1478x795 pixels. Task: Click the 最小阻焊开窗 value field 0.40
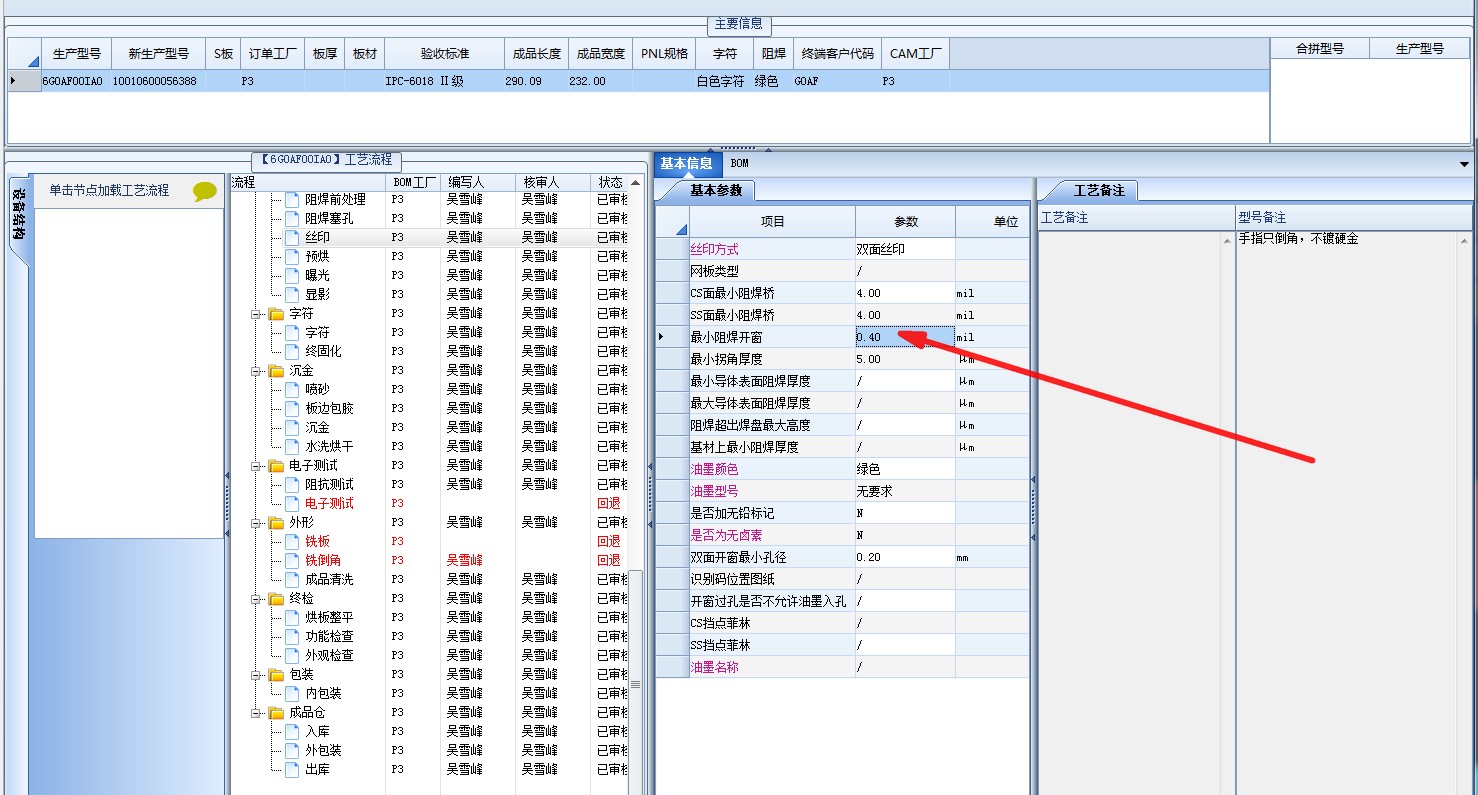click(905, 337)
